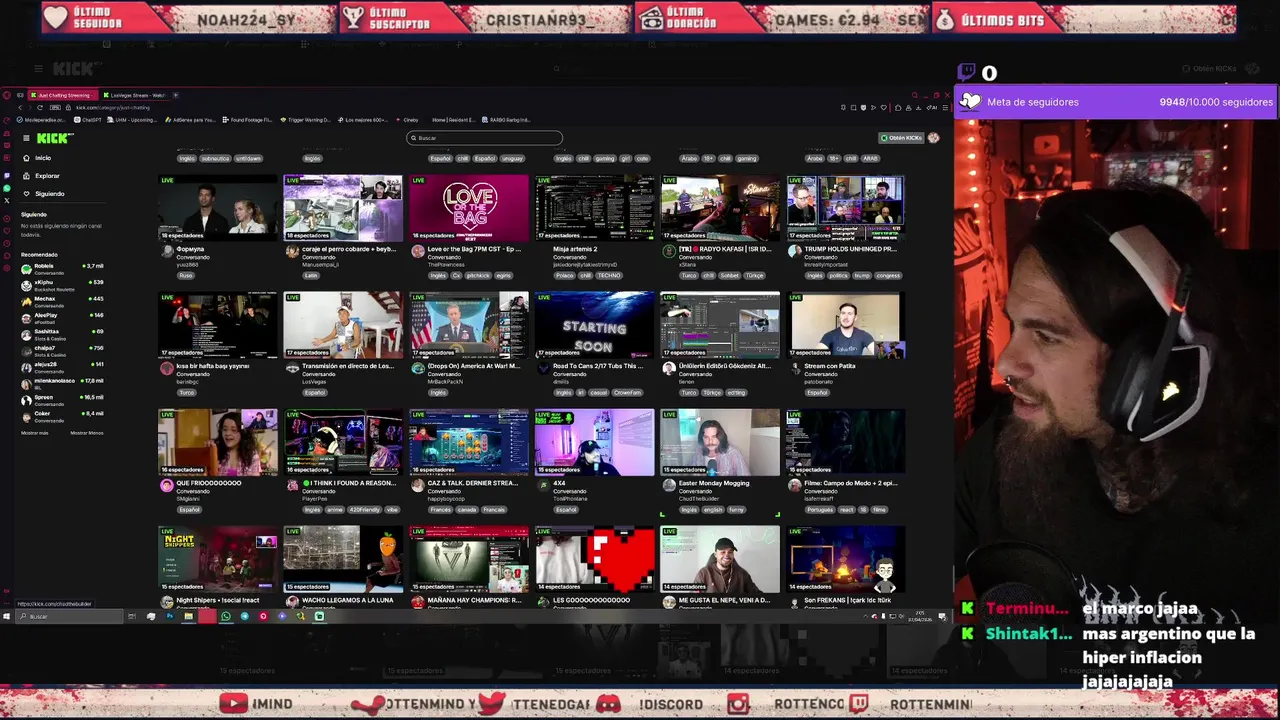Click the kick.com address bar
This screenshot has width=1280, height=720.
point(113,107)
